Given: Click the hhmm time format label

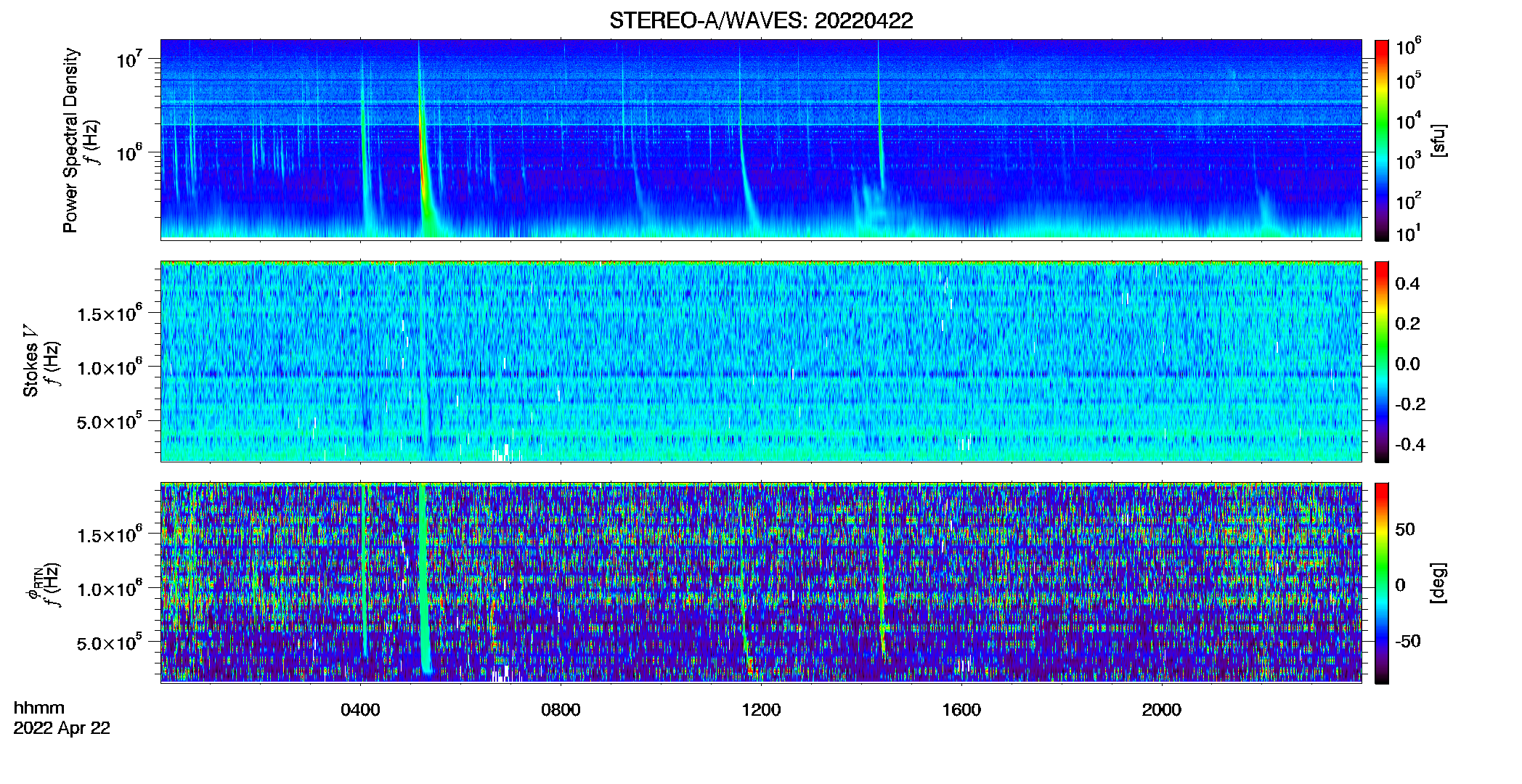Looking at the screenshot, I should (x=39, y=709).
